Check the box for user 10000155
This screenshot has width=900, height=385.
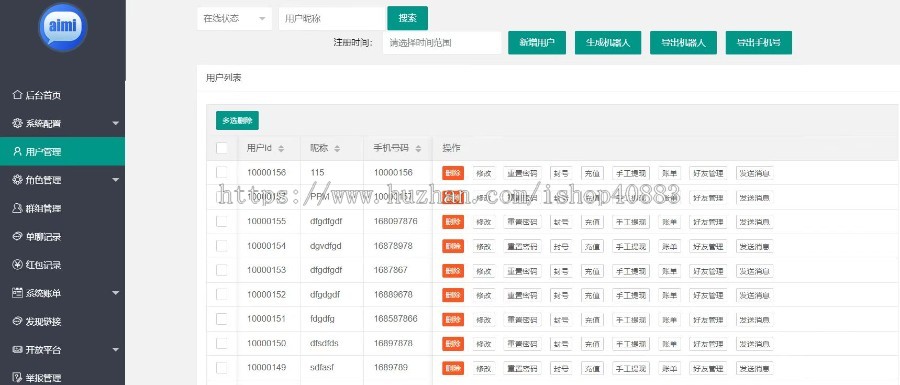(x=222, y=221)
